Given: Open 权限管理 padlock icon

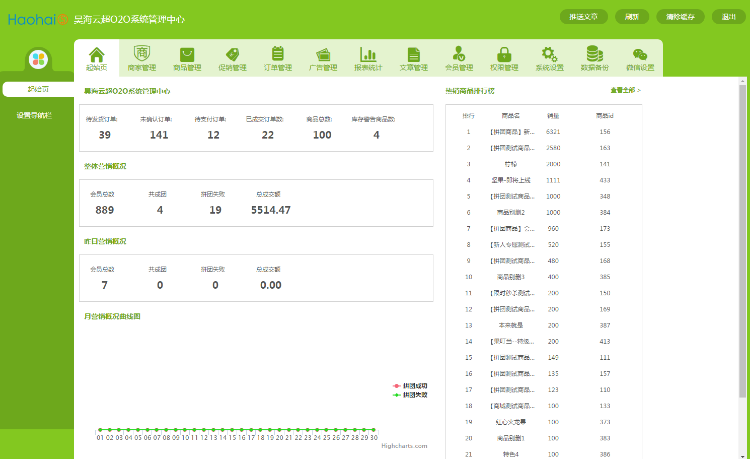Looking at the screenshot, I should point(504,54).
